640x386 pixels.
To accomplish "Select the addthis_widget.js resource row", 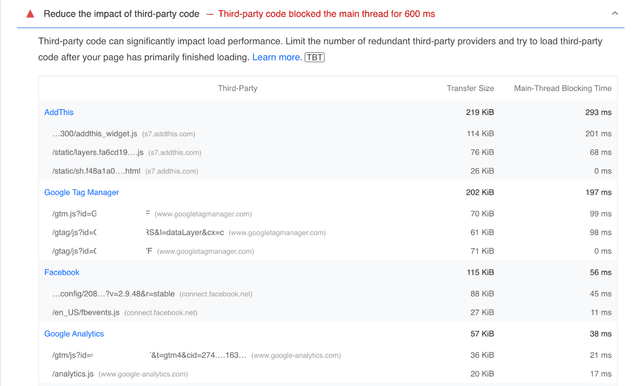I will tap(328, 134).
